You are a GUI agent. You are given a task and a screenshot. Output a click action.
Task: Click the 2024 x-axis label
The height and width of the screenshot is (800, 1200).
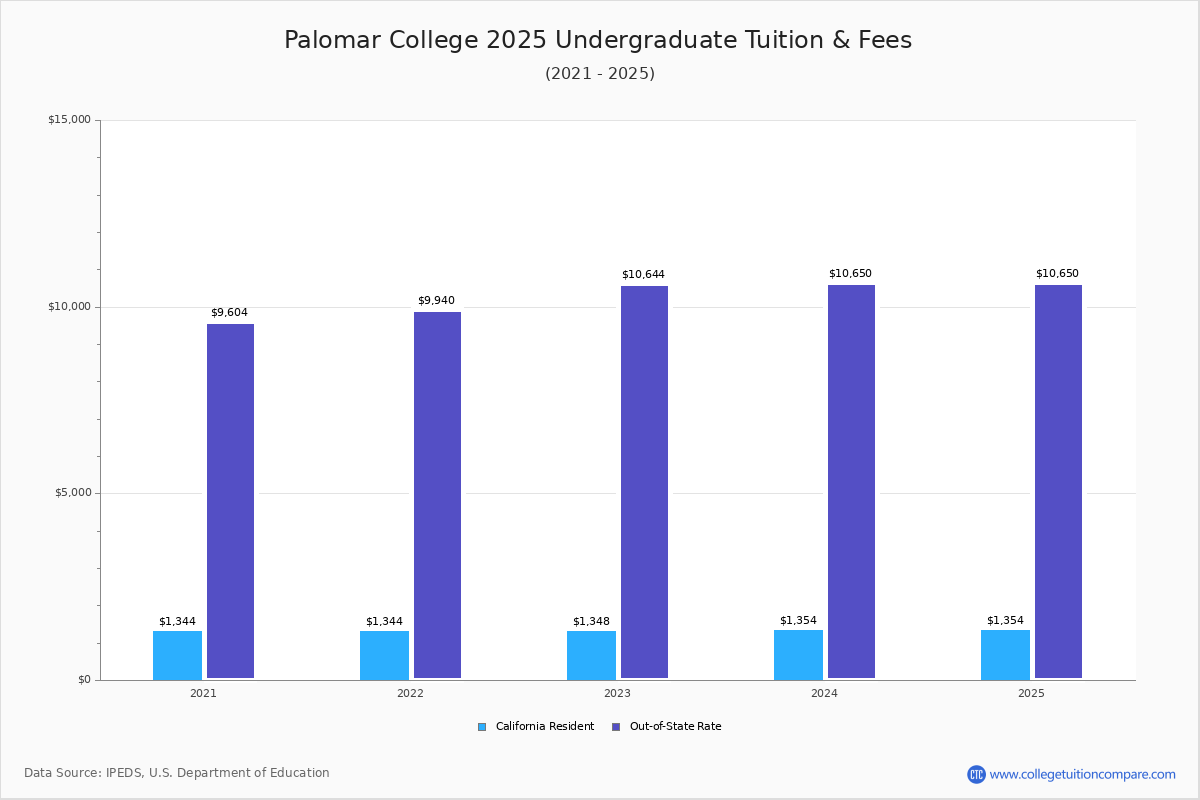pos(824,693)
